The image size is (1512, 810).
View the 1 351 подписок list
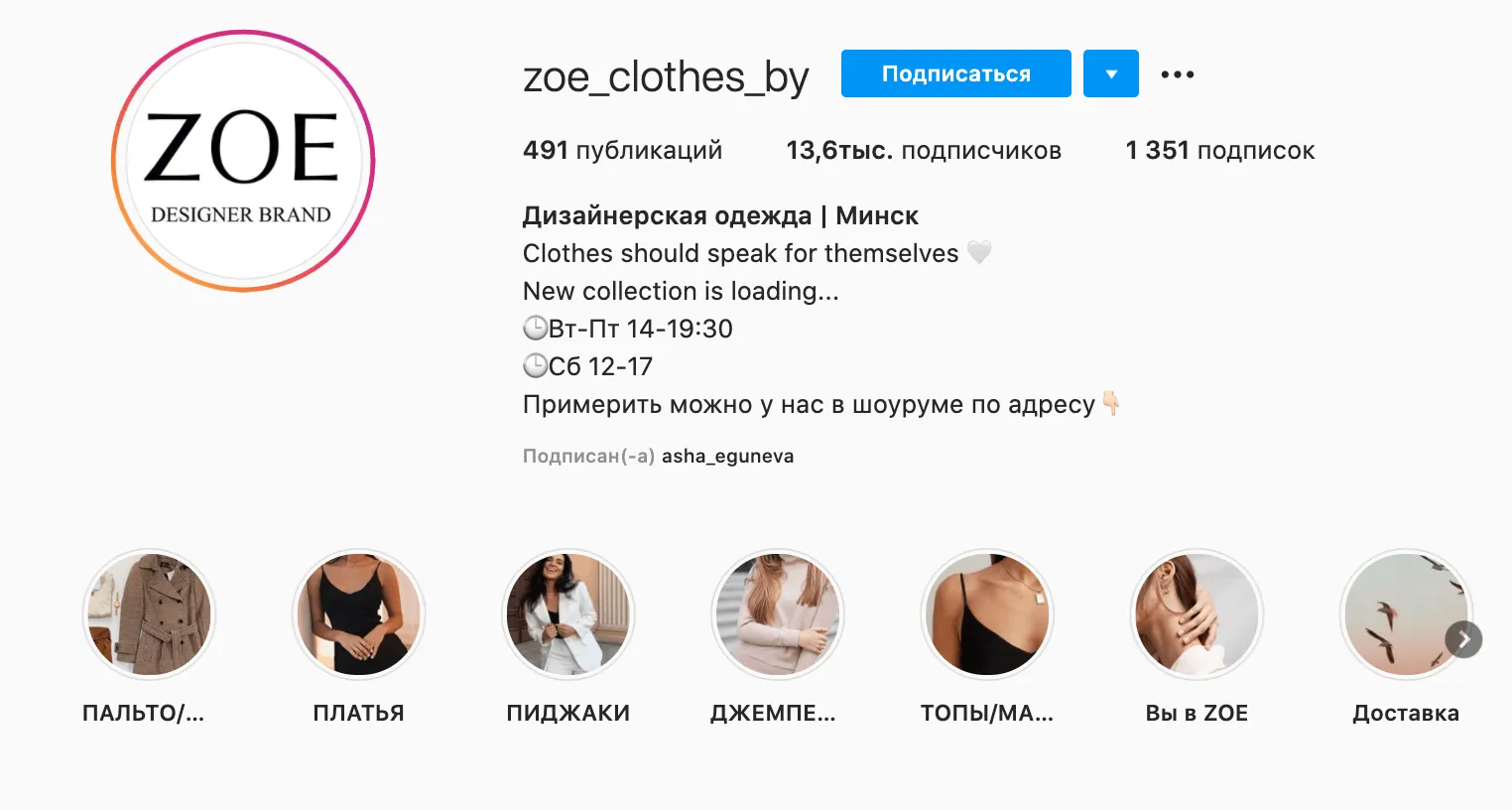tap(1219, 151)
